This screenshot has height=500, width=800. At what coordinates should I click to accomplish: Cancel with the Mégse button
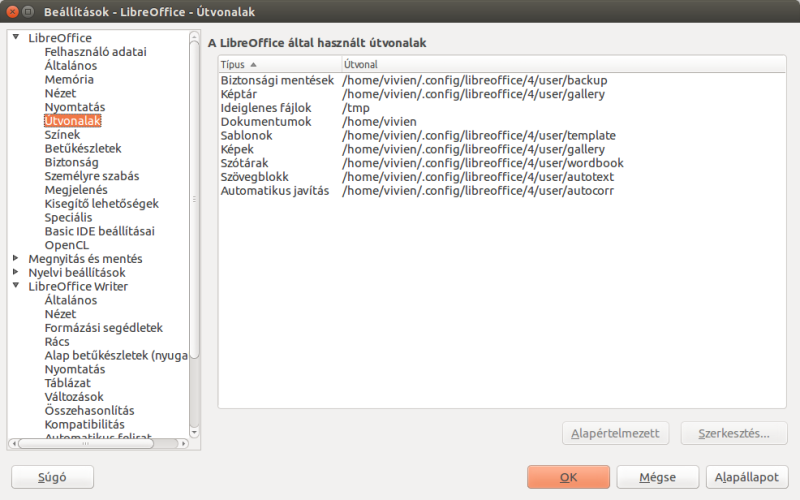click(658, 477)
